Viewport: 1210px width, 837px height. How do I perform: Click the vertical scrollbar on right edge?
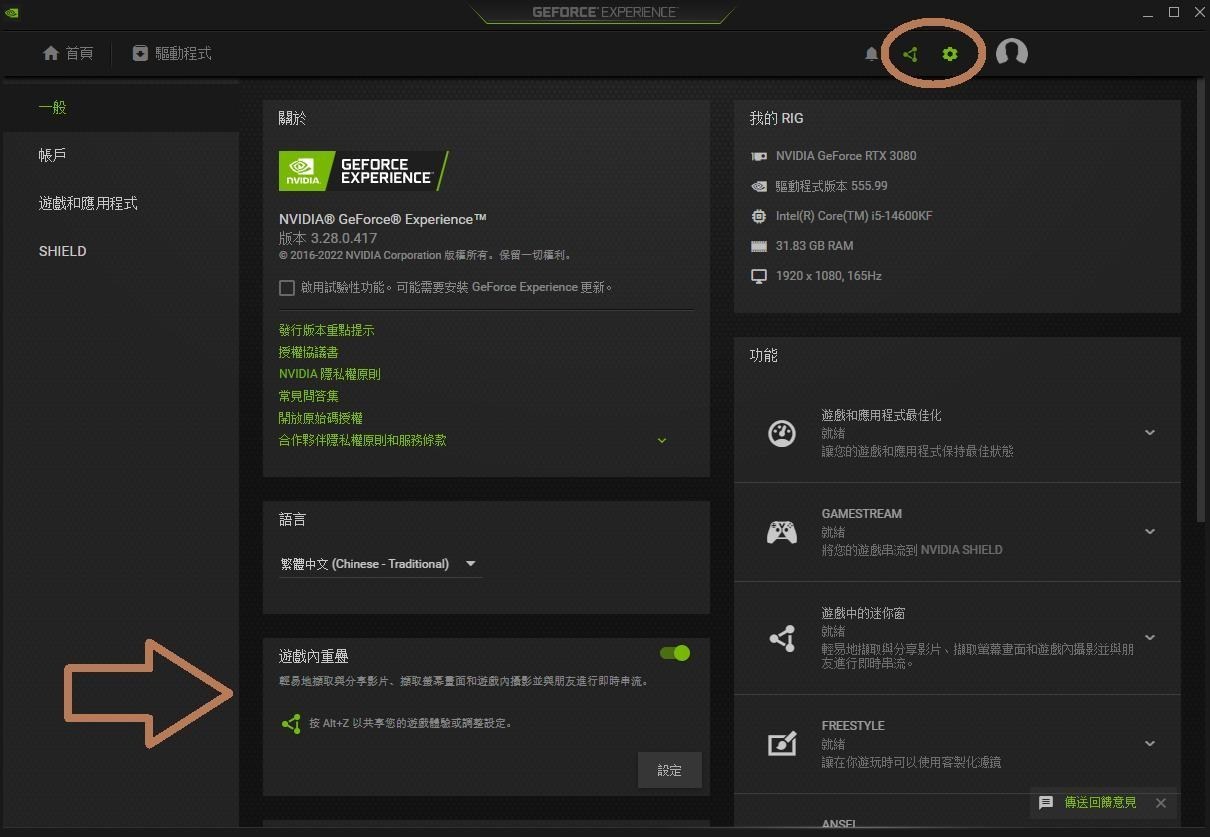pyautogui.click(x=1201, y=300)
